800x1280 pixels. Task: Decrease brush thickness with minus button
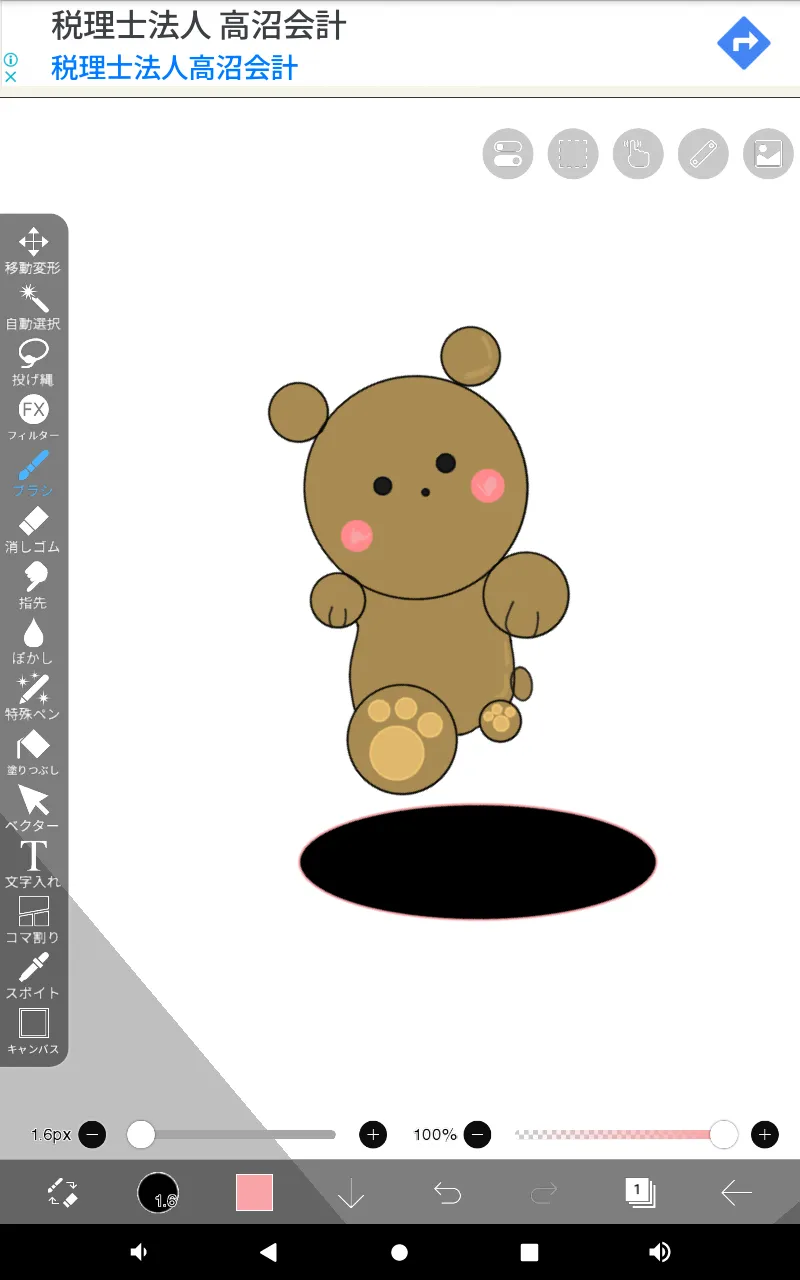[x=92, y=1134]
